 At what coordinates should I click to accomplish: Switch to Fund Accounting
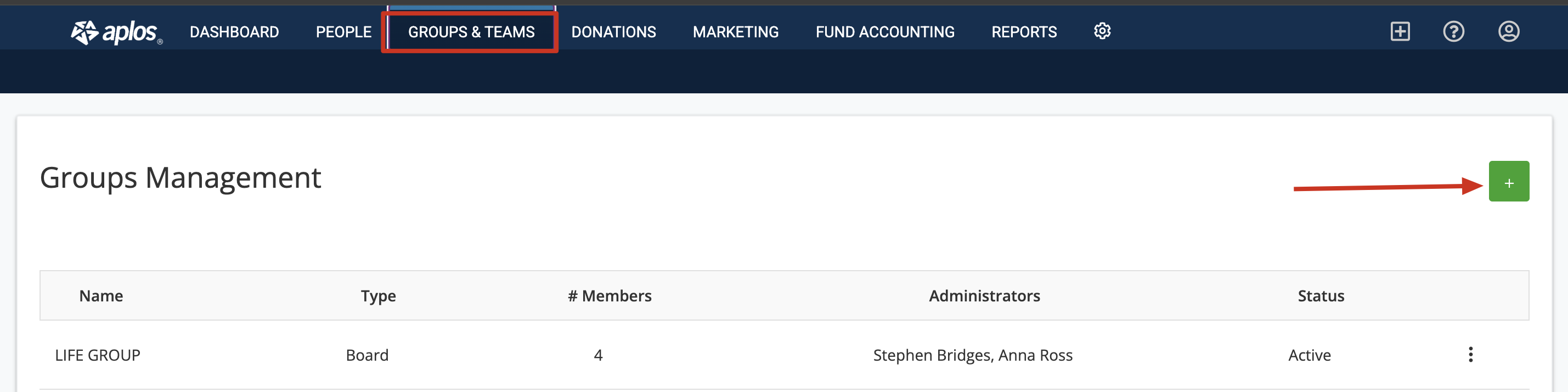point(885,32)
